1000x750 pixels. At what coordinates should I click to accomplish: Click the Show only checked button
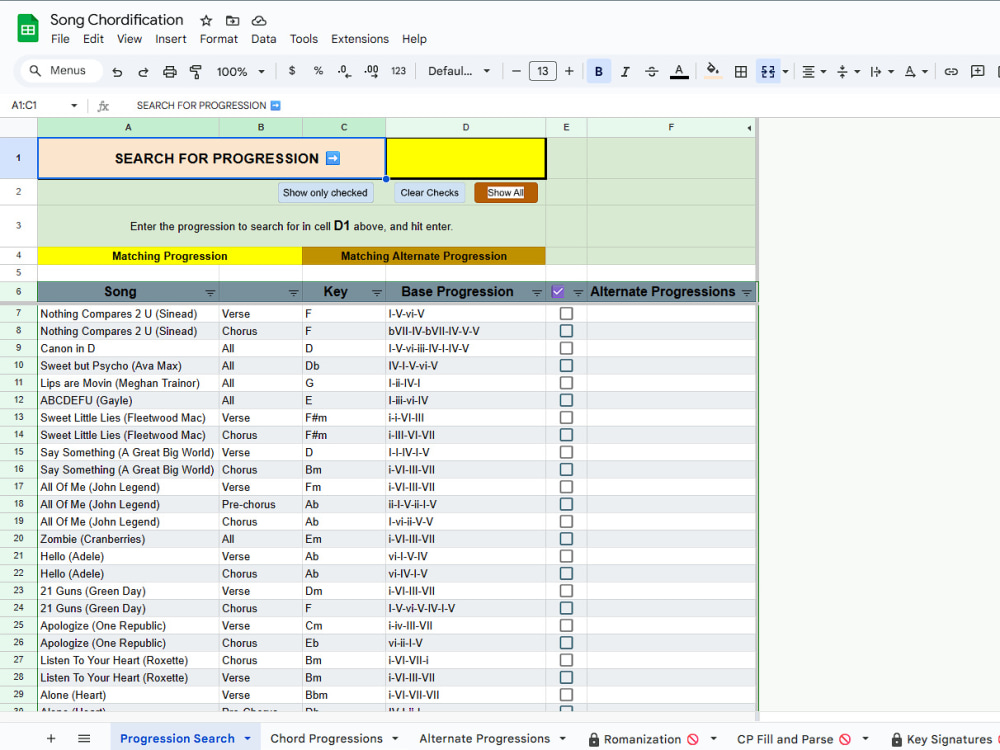point(325,193)
